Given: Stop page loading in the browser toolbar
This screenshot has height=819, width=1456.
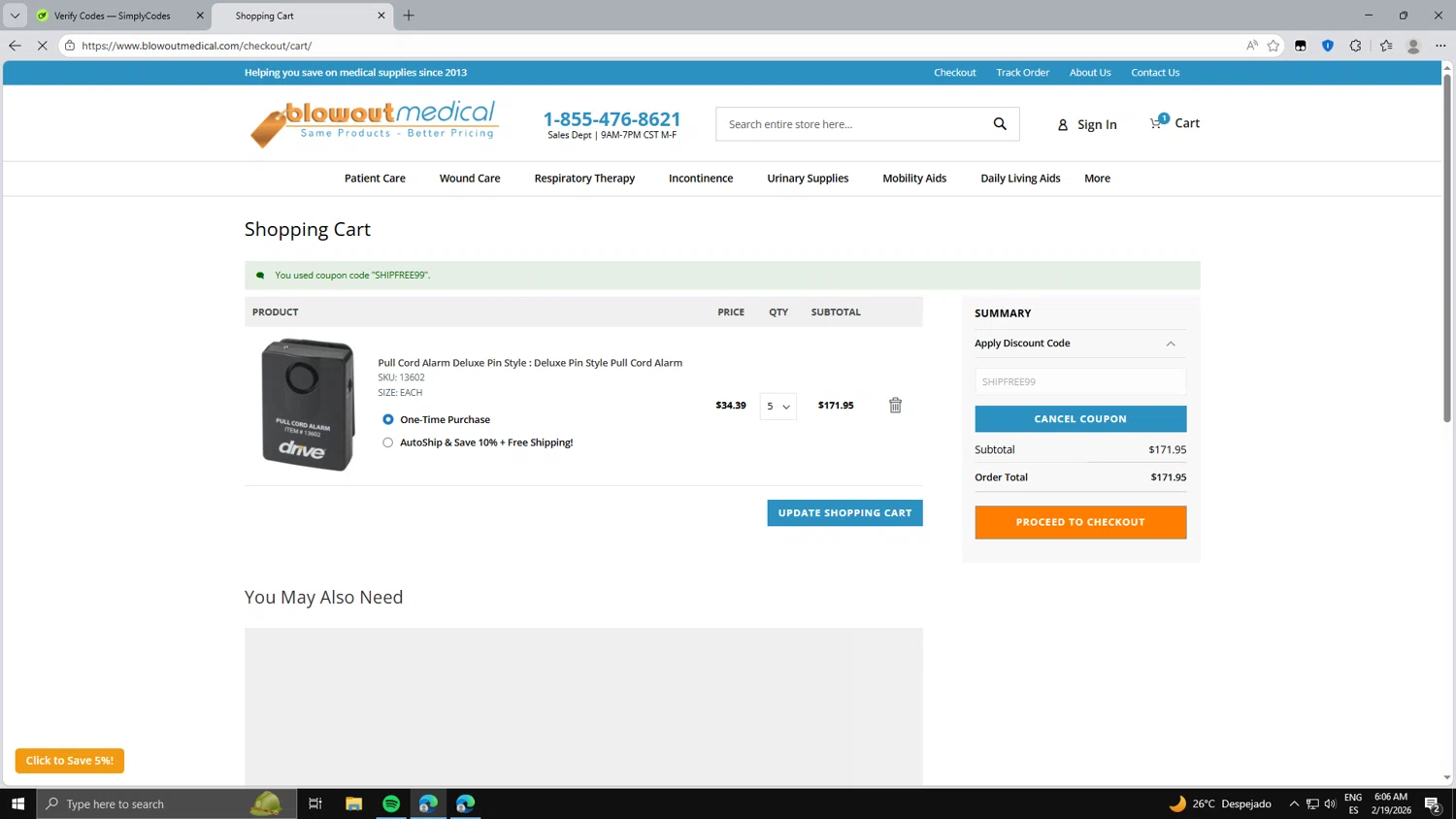Looking at the screenshot, I should (42, 46).
